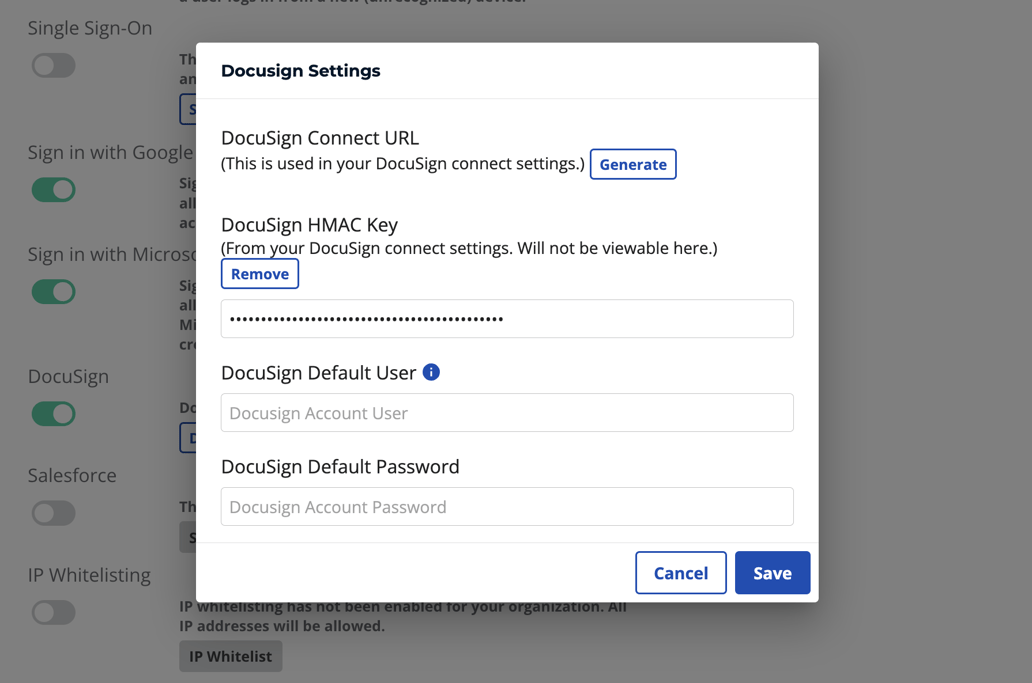Save the Docusign Settings
This screenshot has width=1032, height=683.
coord(772,573)
